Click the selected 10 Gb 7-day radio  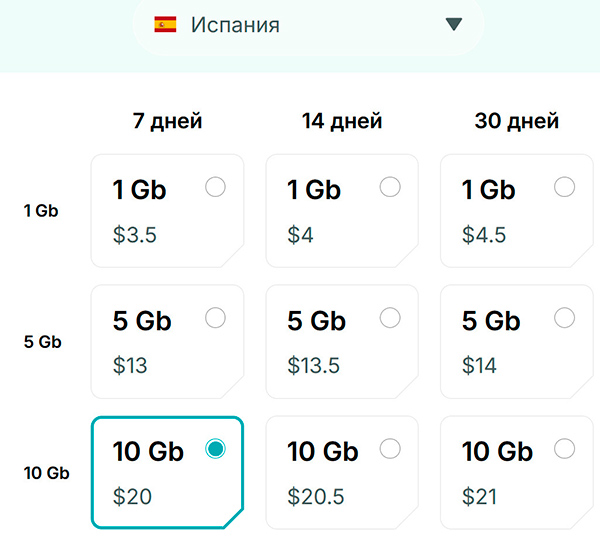coord(215,449)
